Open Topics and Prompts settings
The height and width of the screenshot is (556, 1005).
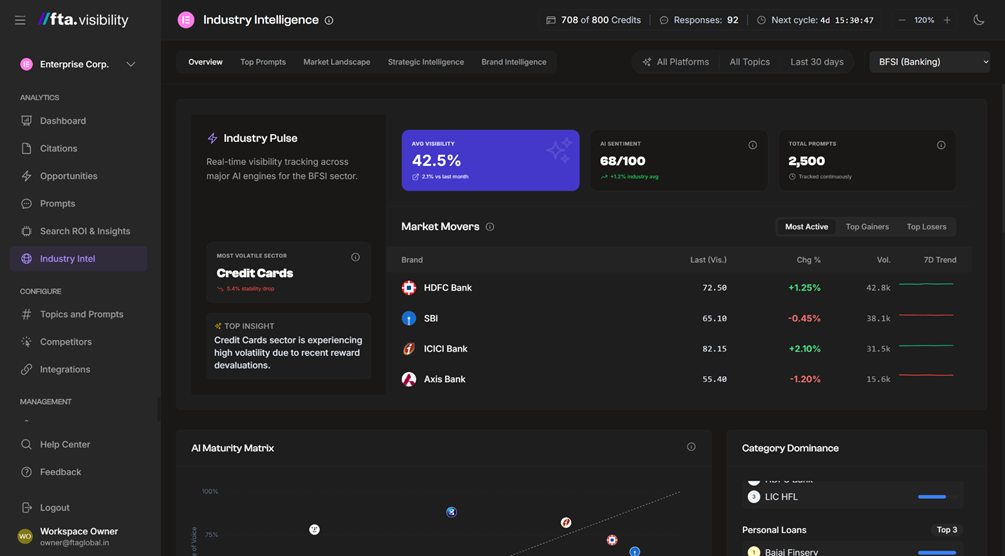point(78,314)
